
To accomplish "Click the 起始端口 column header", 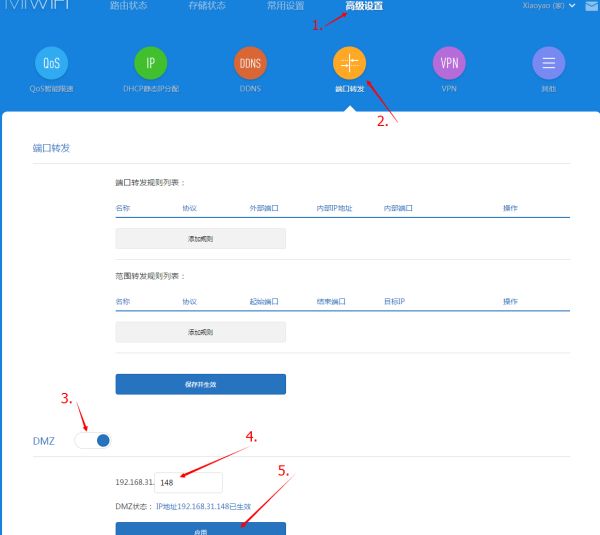I will (x=264, y=302).
